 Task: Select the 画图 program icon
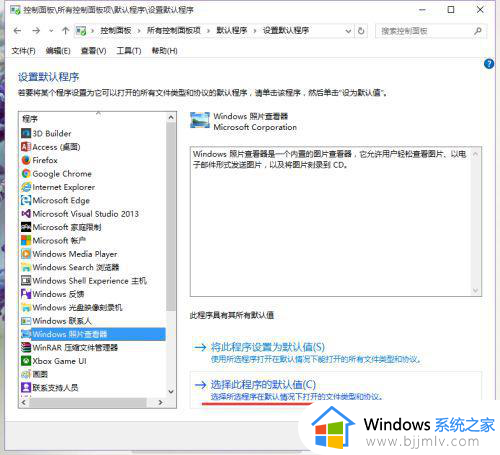coord(26,374)
